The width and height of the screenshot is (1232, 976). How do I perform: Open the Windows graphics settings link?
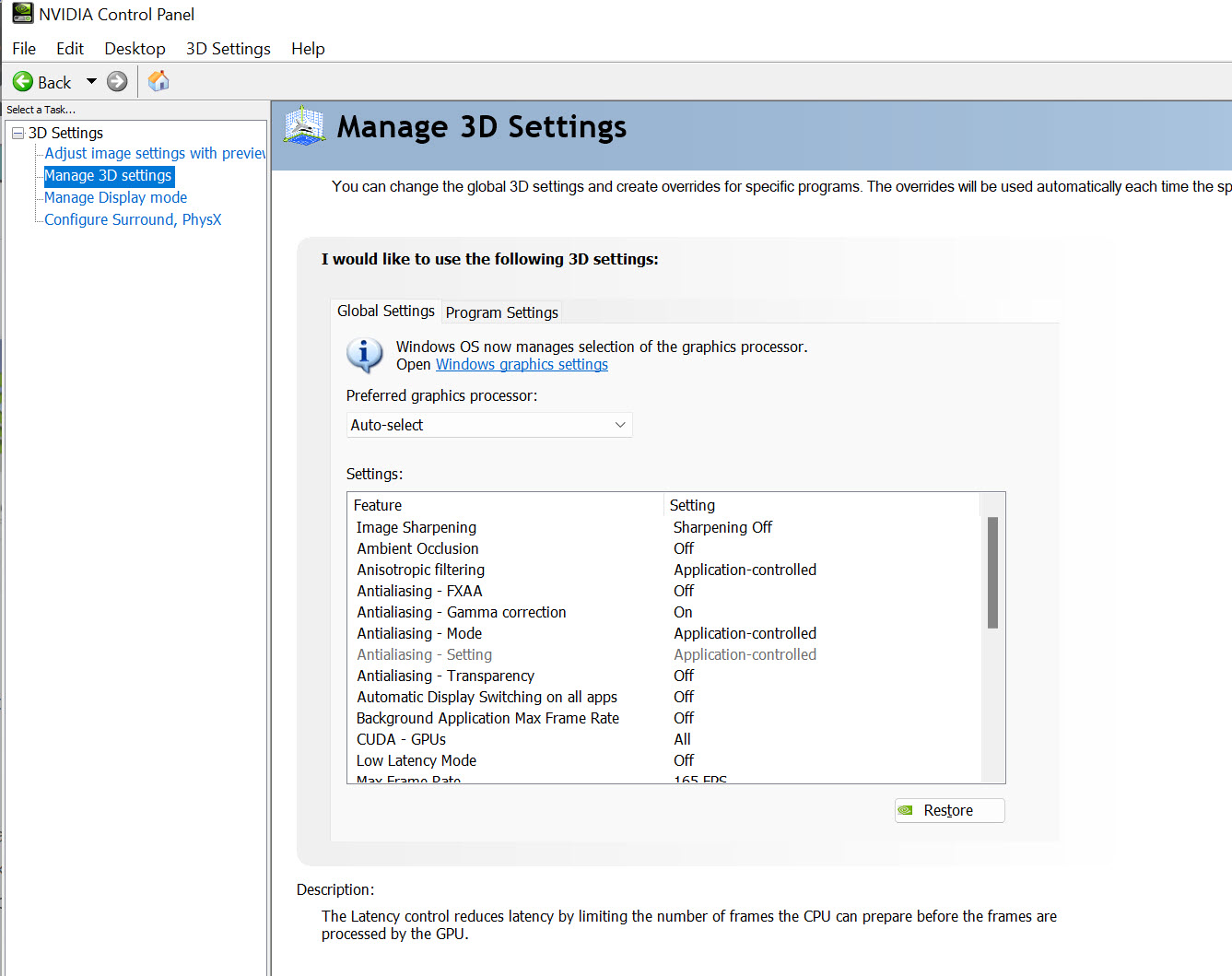(x=522, y=364)
